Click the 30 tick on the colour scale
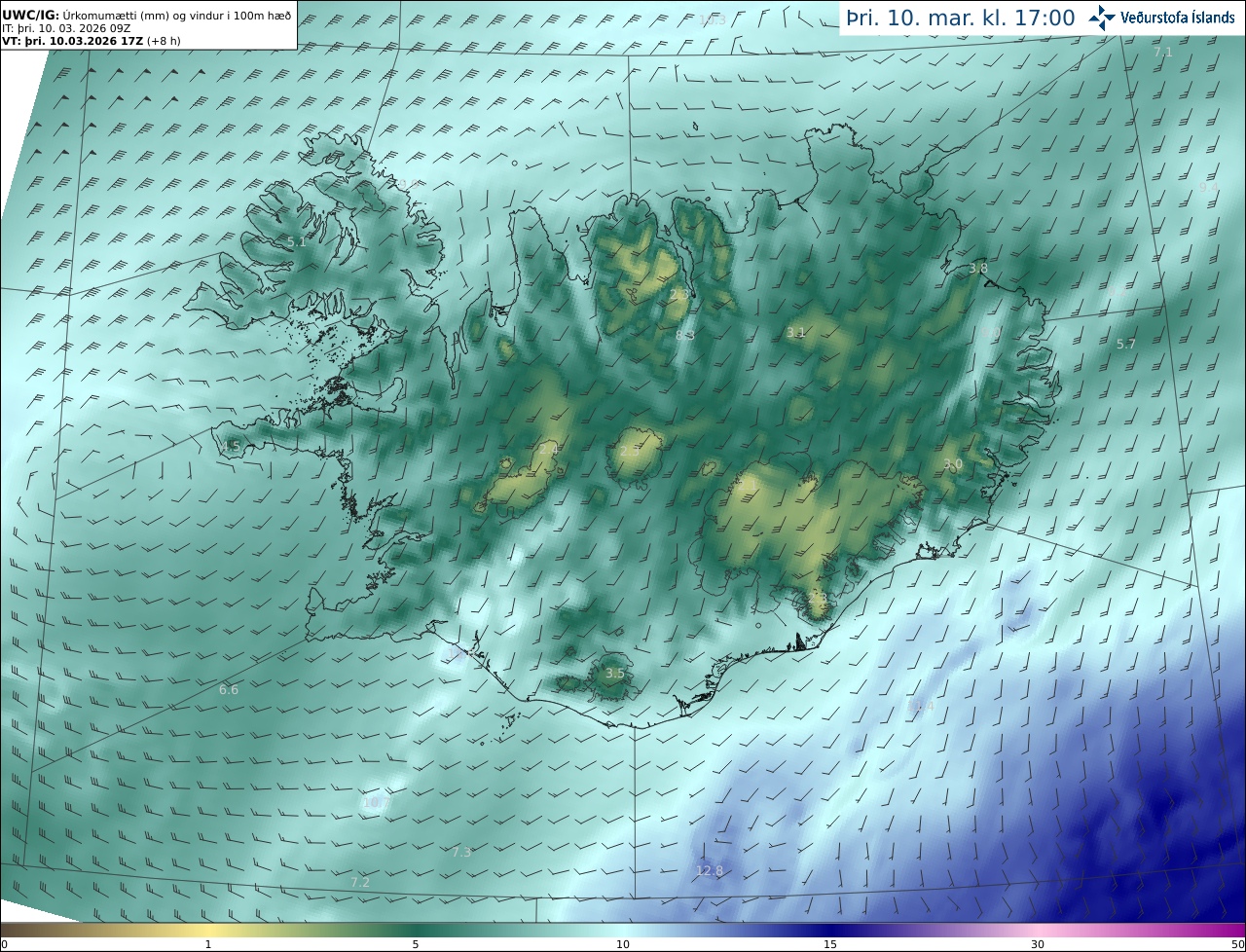 click(x=1038, y=944)
